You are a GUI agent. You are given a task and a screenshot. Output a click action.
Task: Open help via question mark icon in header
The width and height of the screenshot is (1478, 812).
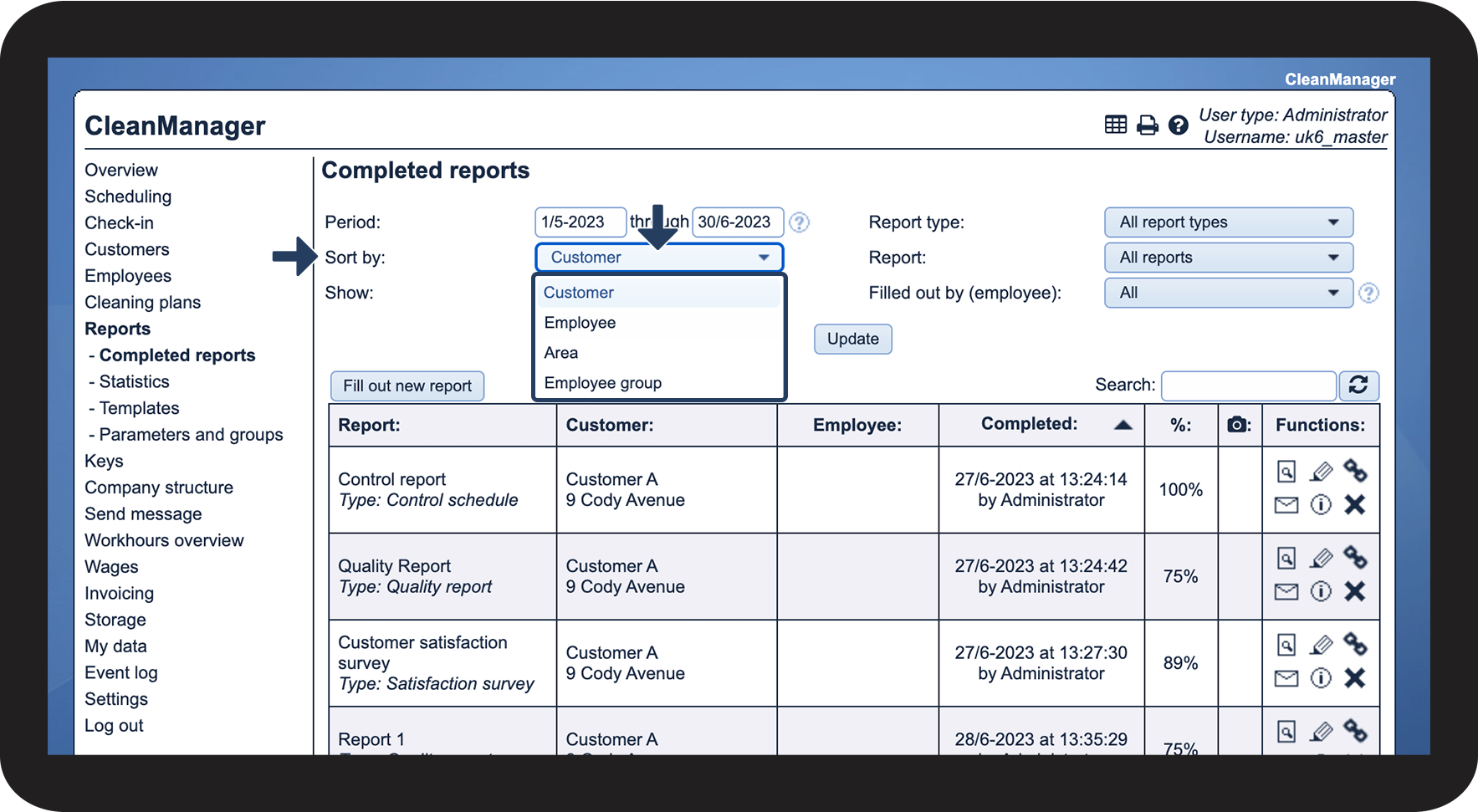pos(1178,125)
